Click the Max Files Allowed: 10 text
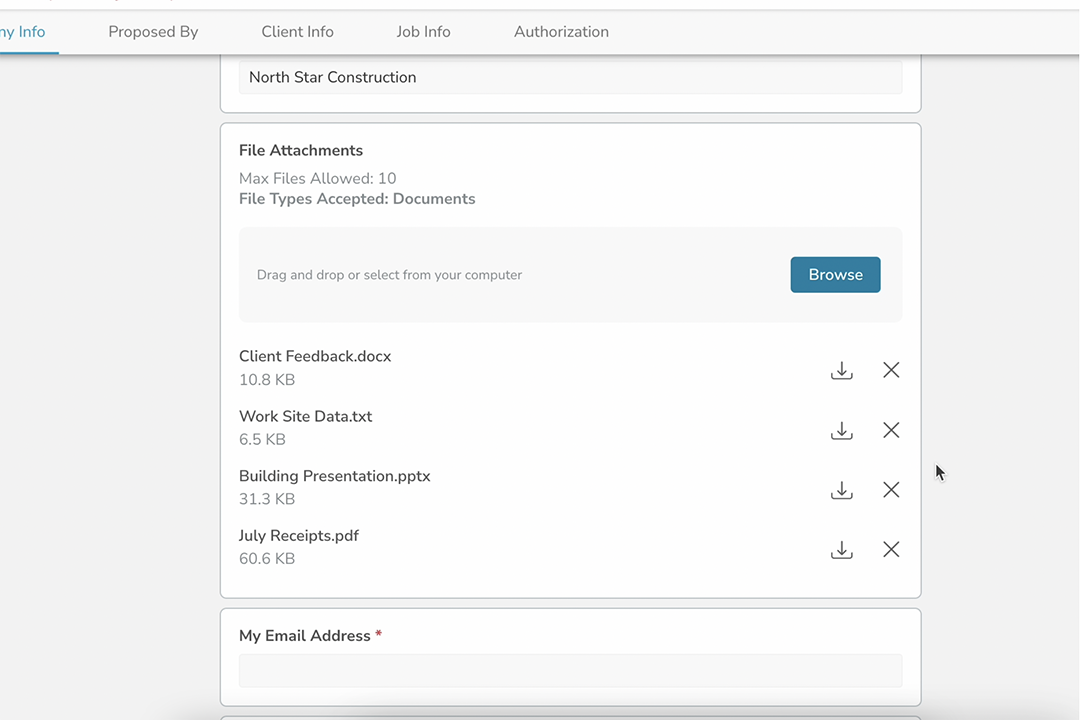This screenshot has width=1080, height=720. (x=318, y=178)
